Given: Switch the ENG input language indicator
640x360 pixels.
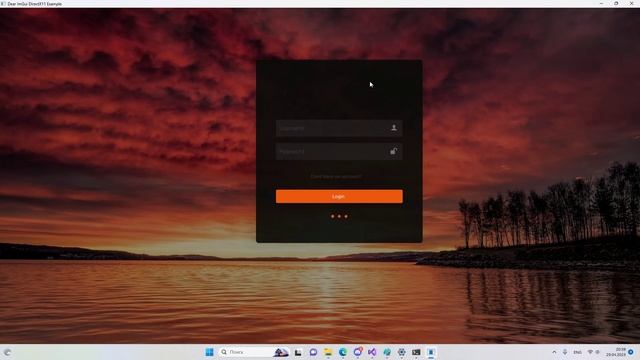Looking at the screenshot, I should pyautogui.click(x=577, y=352).
